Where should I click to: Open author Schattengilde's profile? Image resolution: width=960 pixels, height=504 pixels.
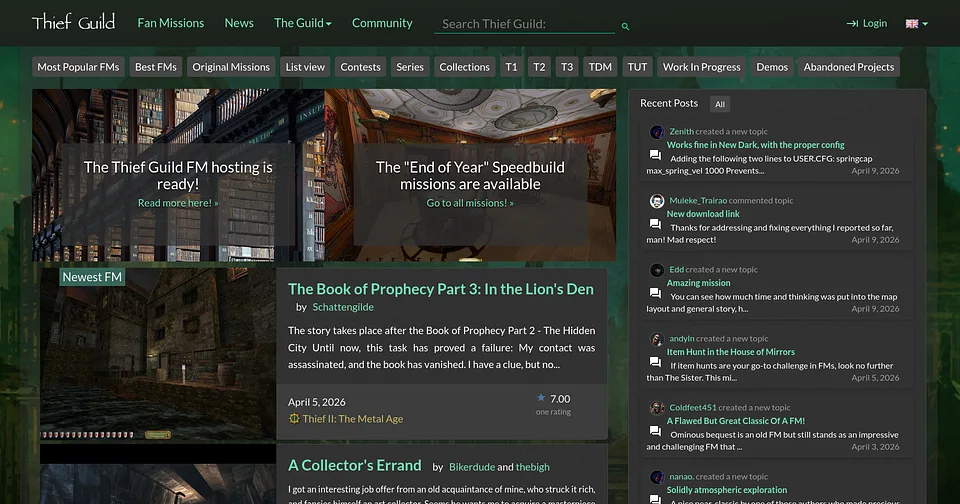(343, 307)
